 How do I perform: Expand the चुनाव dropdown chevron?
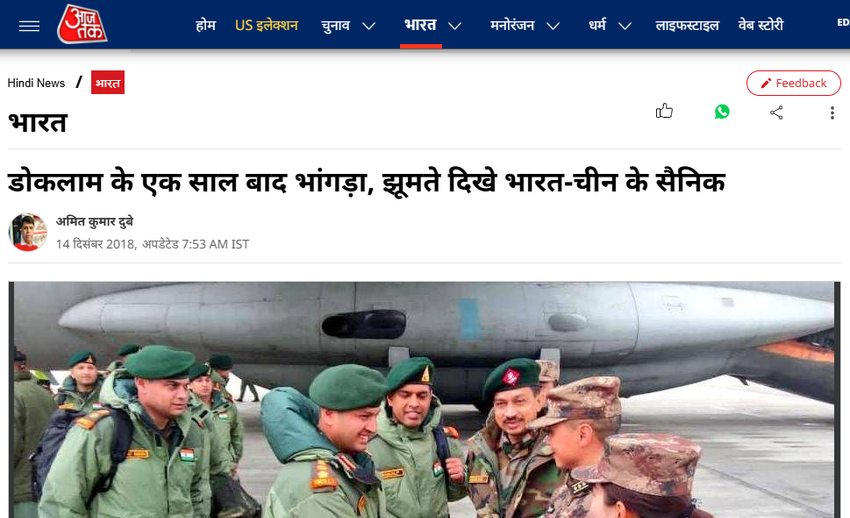pyautogui.click(x=369, y=26)
